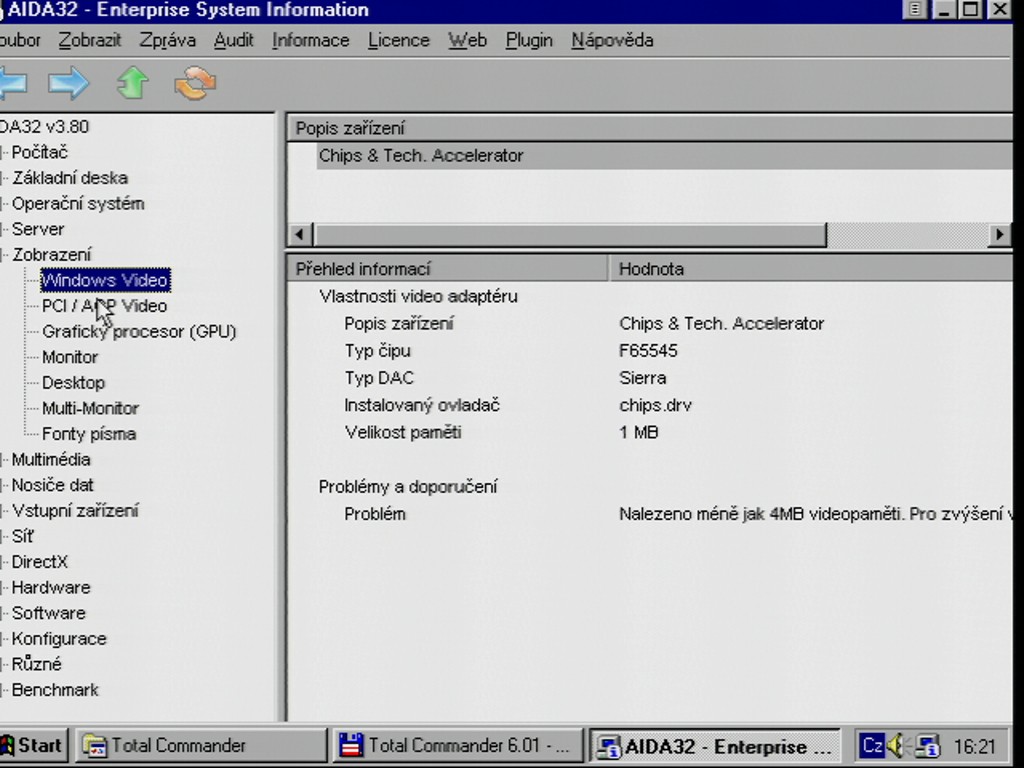Image resolution: width=1024 pixels, height=768 pixels.
Task: Select Konfigurace tree node
Action: click(59, 639)
